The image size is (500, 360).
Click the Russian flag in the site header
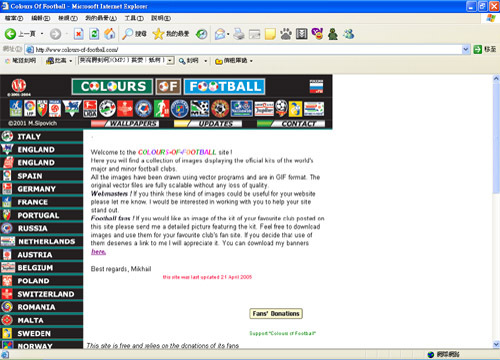(316, 86)
